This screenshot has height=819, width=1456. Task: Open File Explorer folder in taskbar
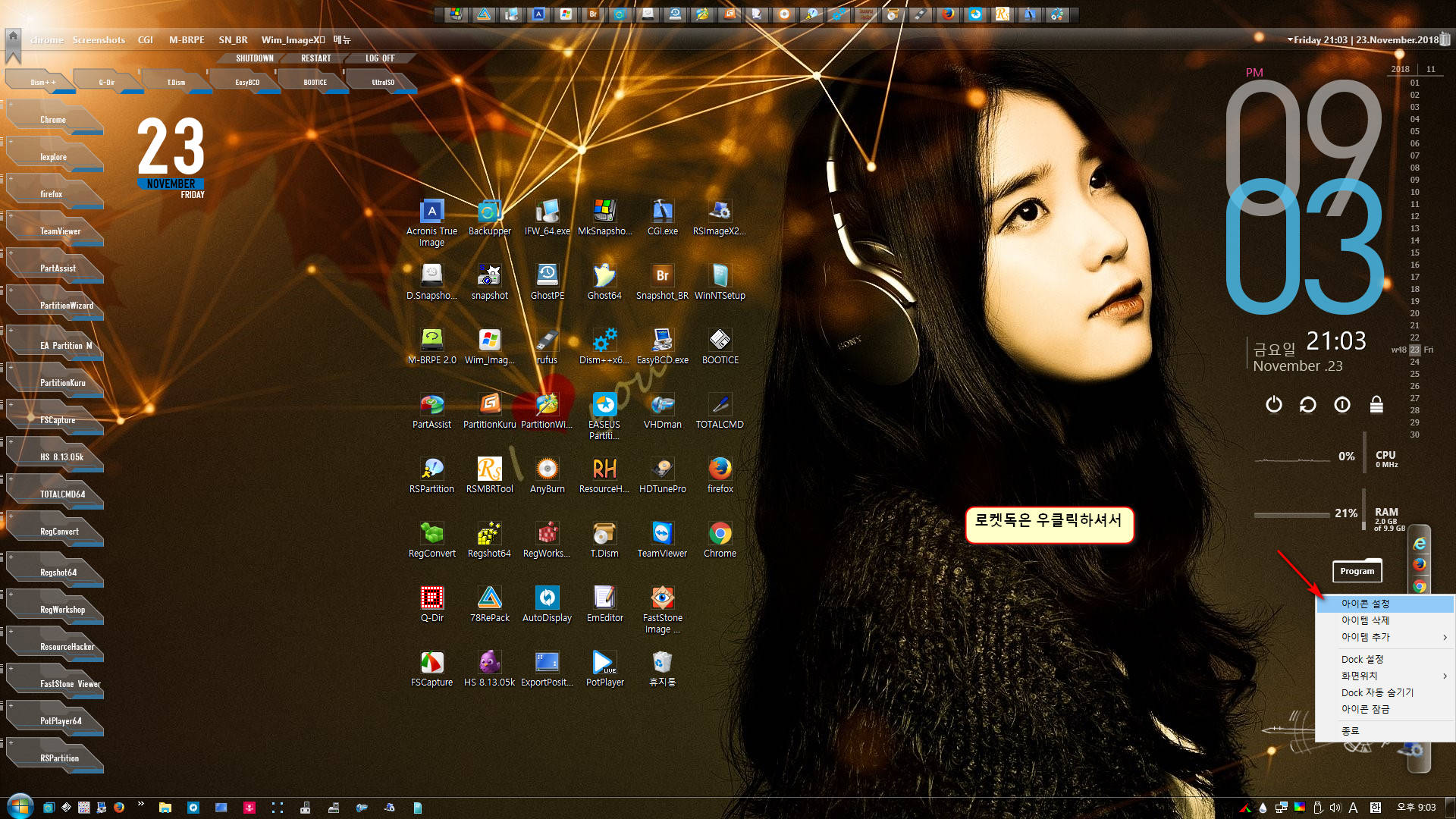click(x=165, y=808)
